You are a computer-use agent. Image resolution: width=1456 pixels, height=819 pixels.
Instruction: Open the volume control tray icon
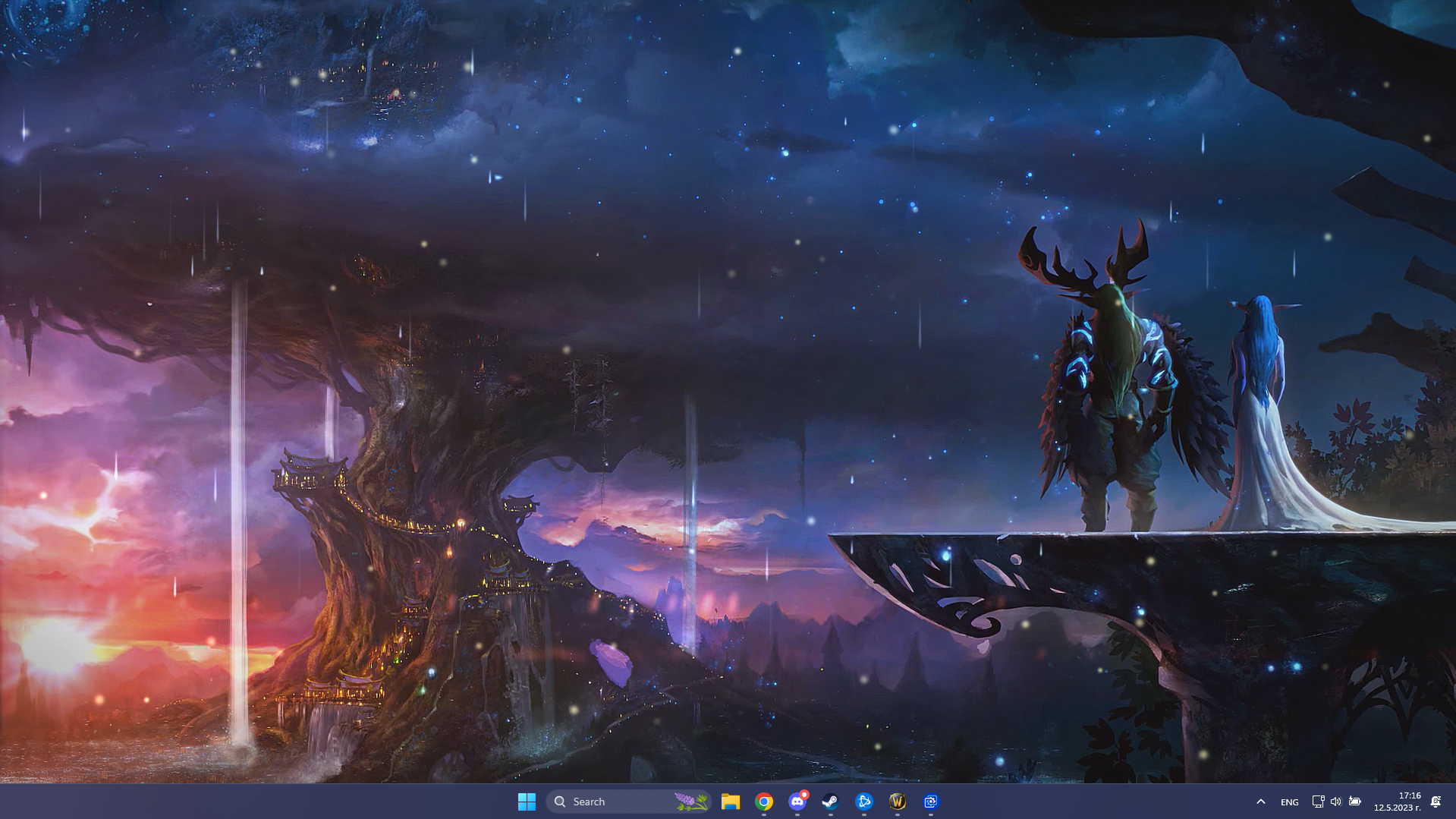tap(1336, 802)
